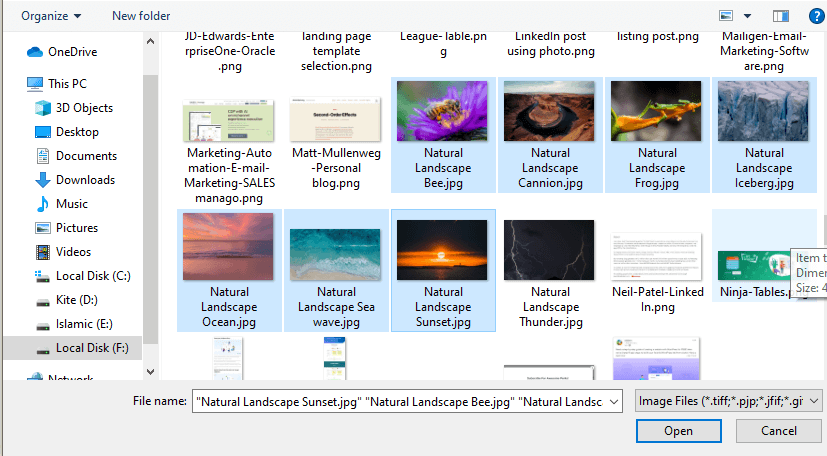Navigate to the Music folder
827x456 pixels.
point(72,204)
